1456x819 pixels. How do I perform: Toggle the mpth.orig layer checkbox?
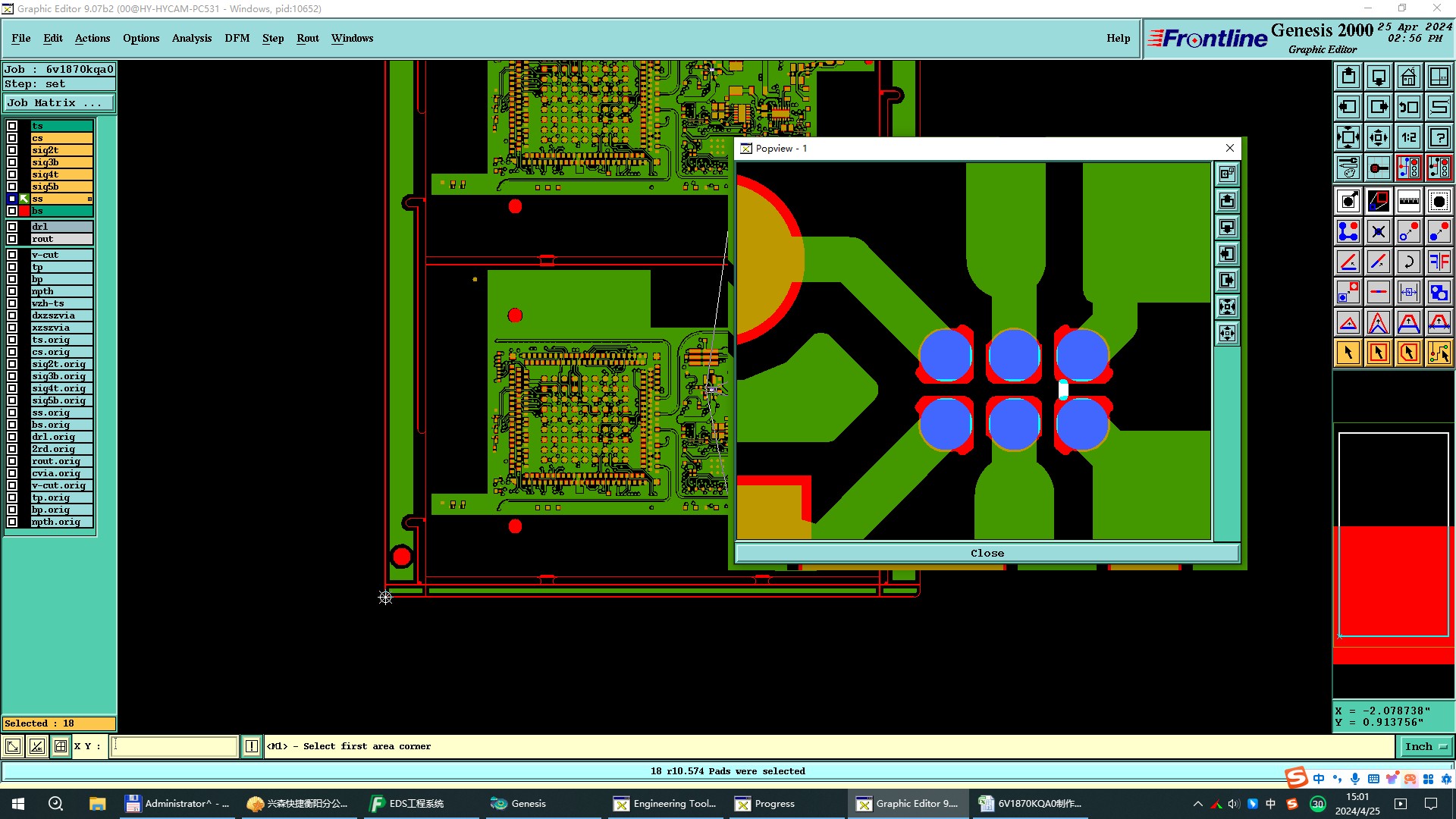(x=12, y=522)
